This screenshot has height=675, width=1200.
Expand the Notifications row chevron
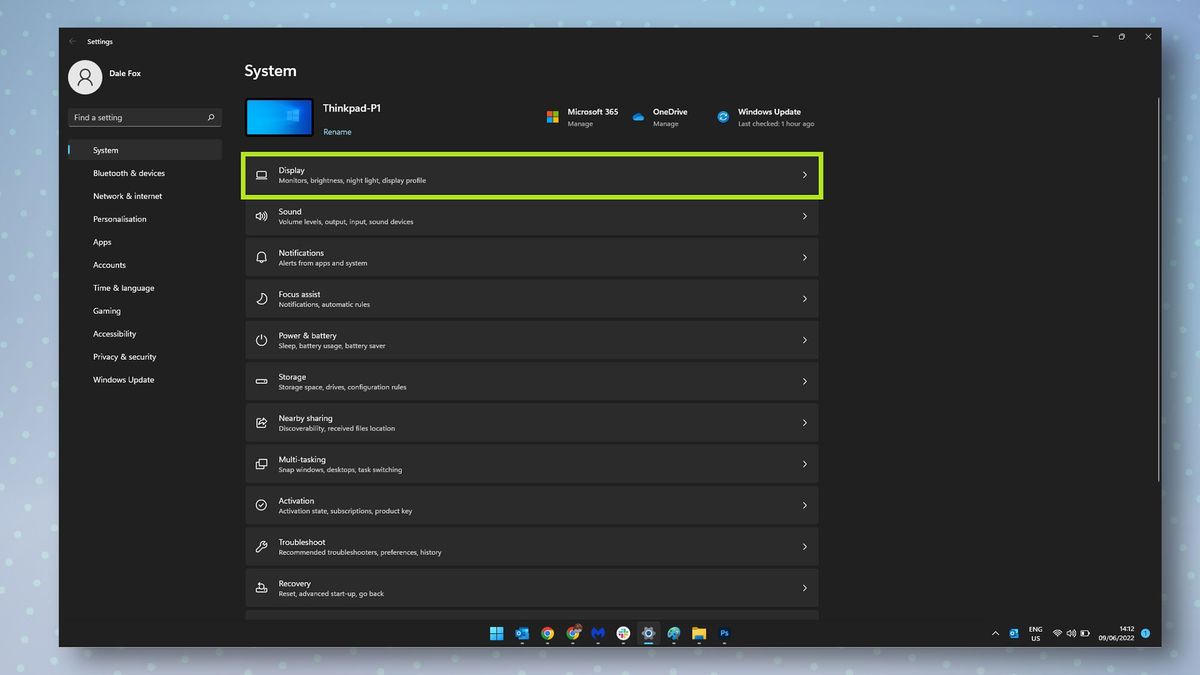pyautogui.click(x=804, y=257)
